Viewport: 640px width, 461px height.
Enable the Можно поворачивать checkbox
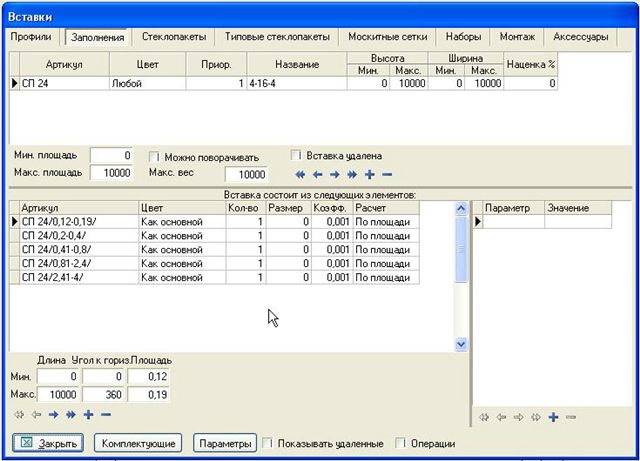(x=155, y=157)
